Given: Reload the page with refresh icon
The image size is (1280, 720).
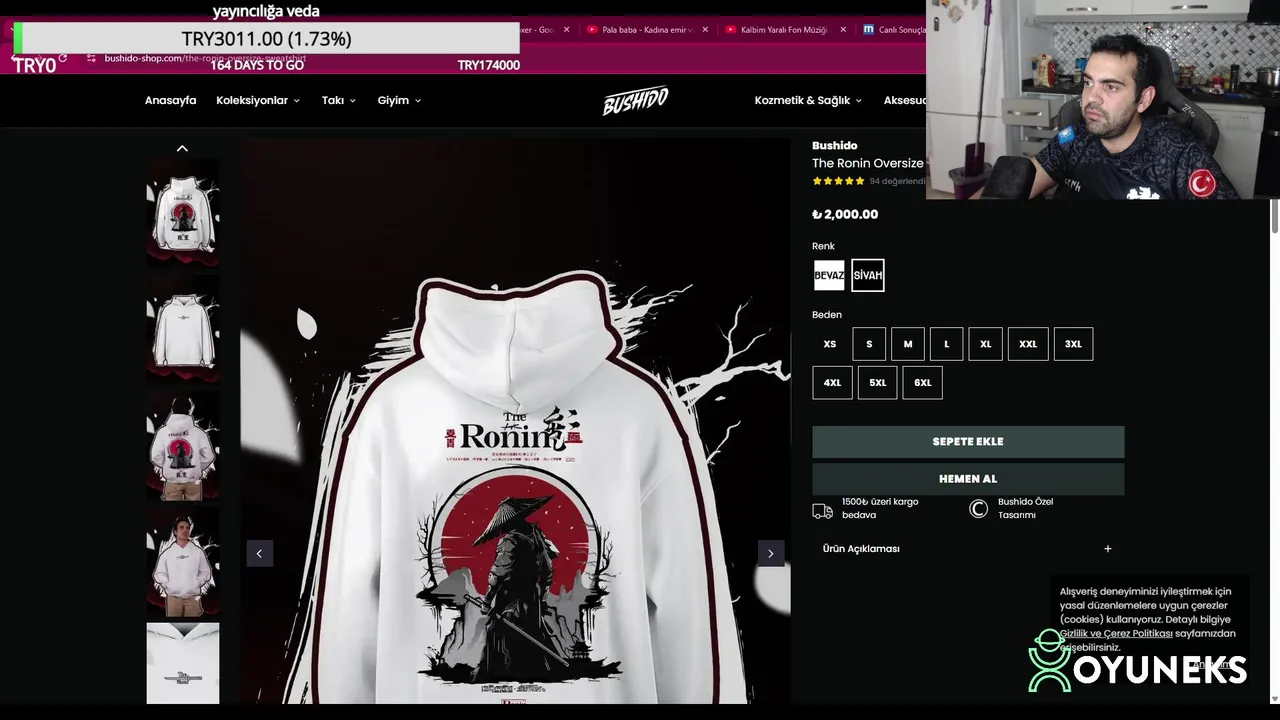Looking at the screenshot, I should tap(62, 58).
